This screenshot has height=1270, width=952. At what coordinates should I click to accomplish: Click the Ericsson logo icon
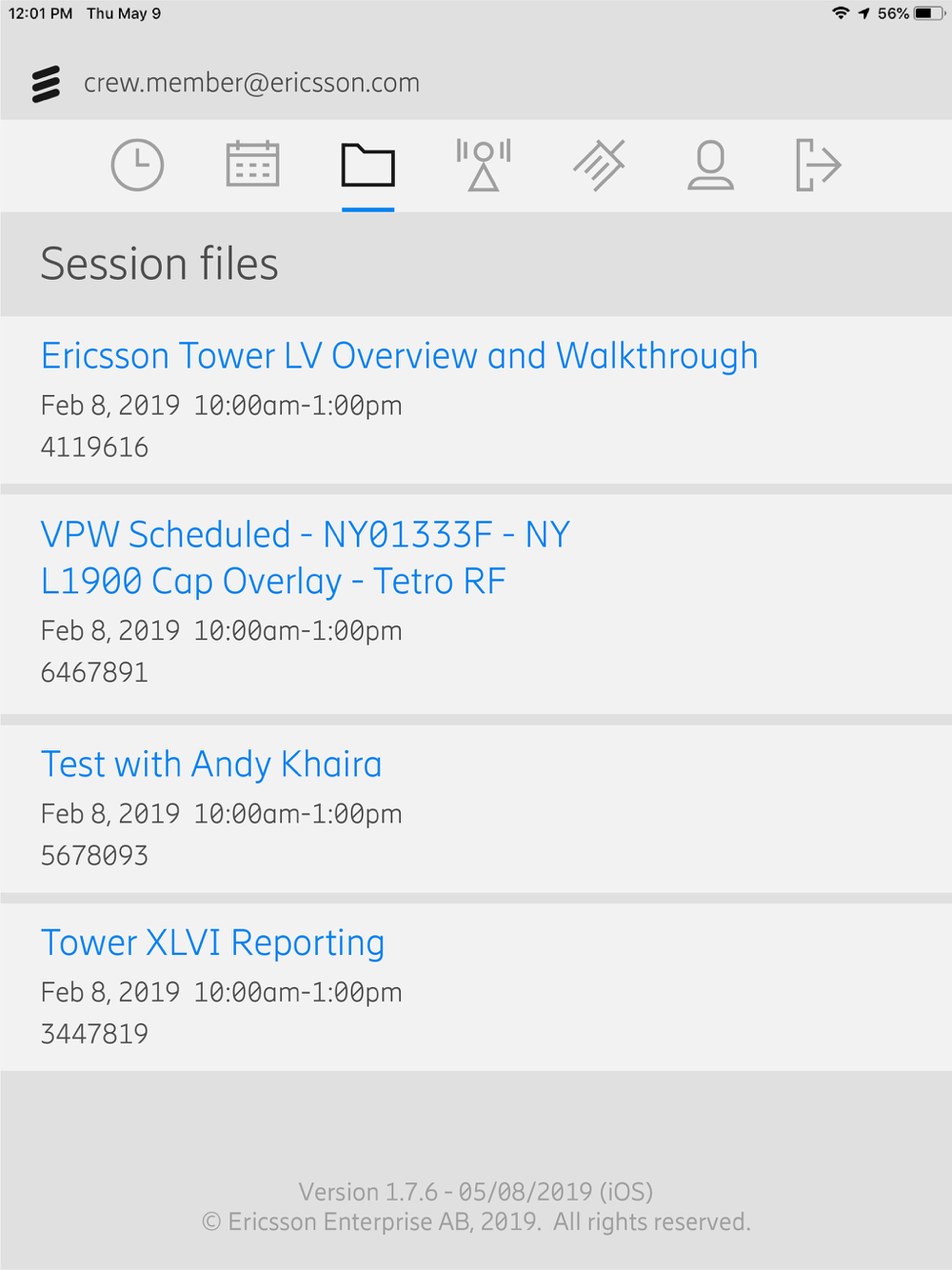tap(46, 84)
